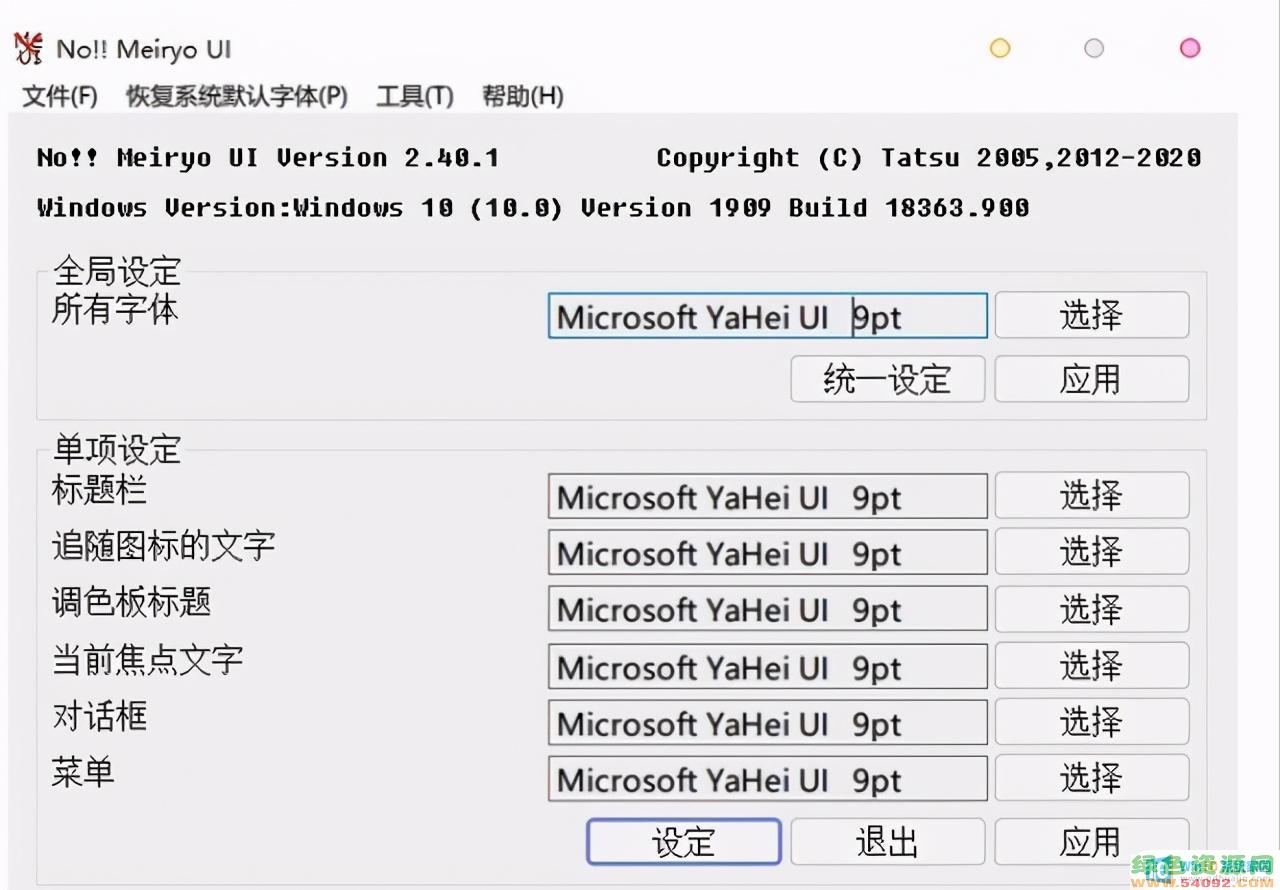Click 选择 beside 菜单
The image size is (1280, 890).
(1091, 778)
